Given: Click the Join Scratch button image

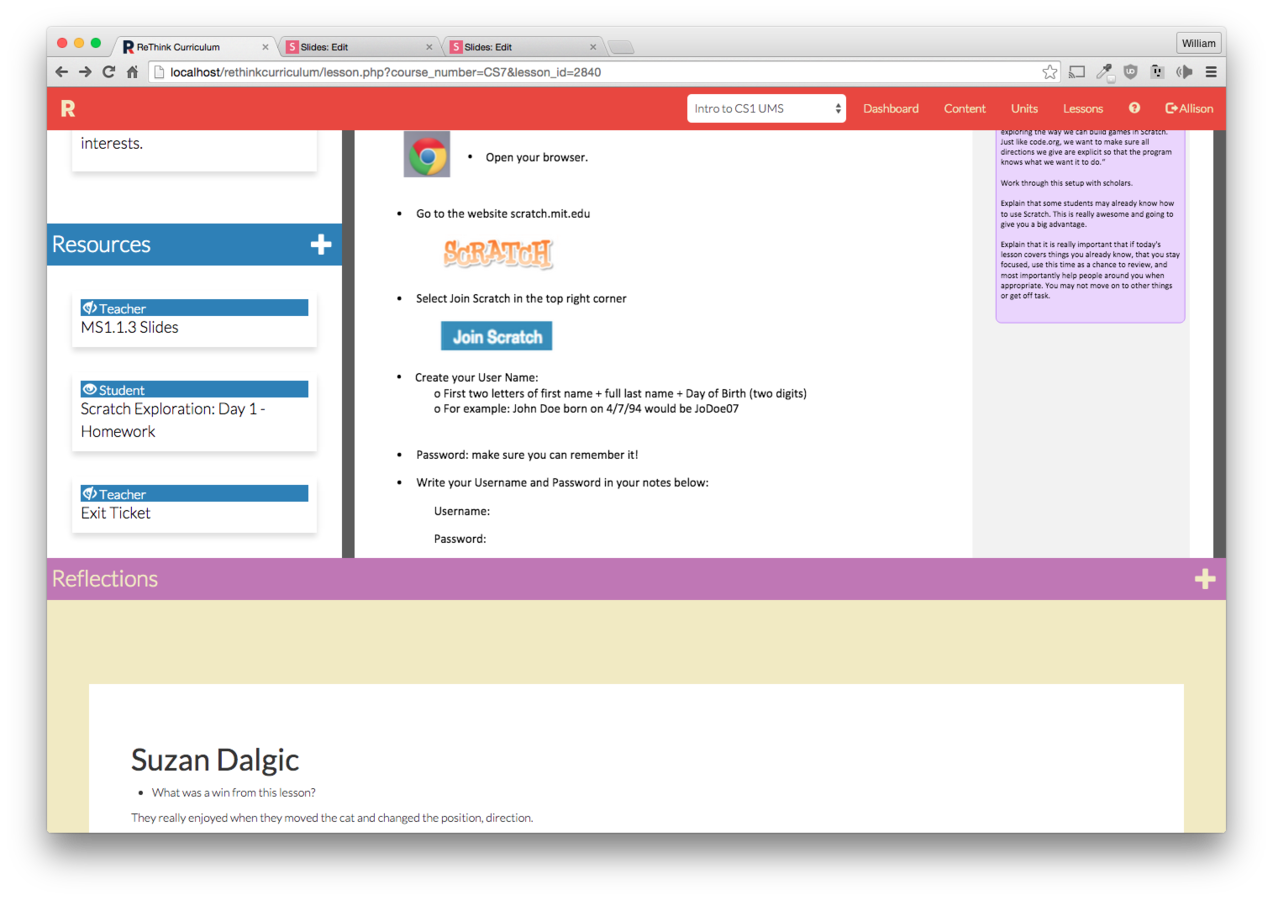Looking at the screenshot, I should (497, 336).
